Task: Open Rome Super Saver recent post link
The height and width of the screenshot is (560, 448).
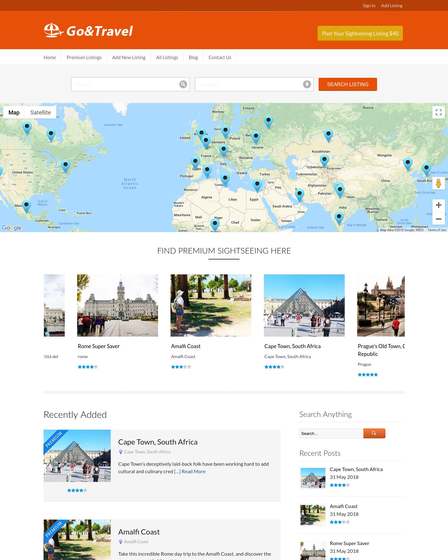Action: [x=349, y=543]
